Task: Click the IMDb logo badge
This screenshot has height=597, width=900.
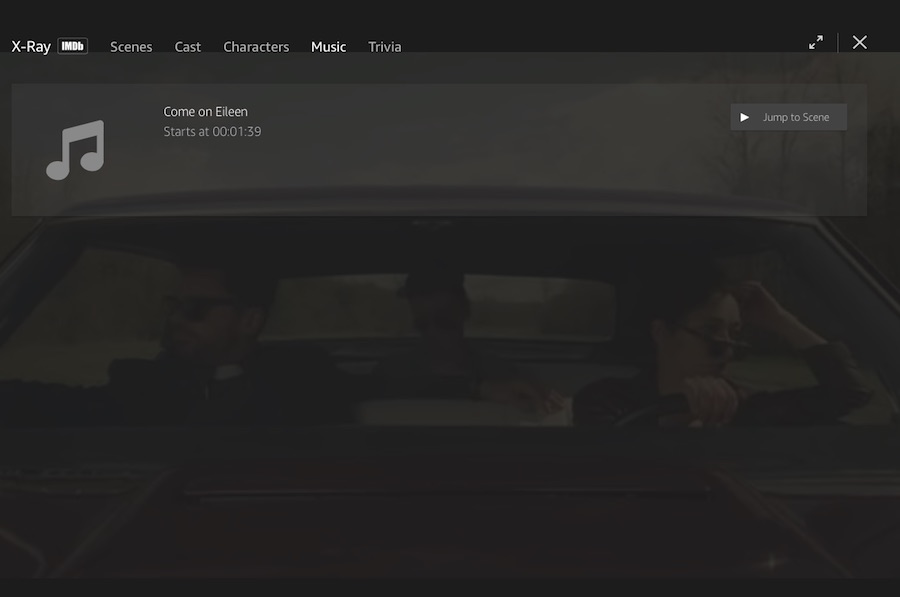Action: 72,46
